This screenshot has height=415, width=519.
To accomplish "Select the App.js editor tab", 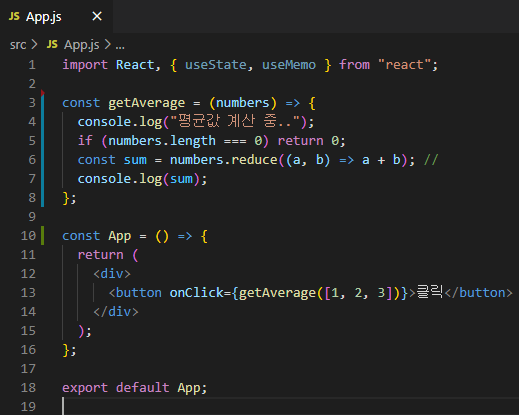I will [x=56, y=16].
